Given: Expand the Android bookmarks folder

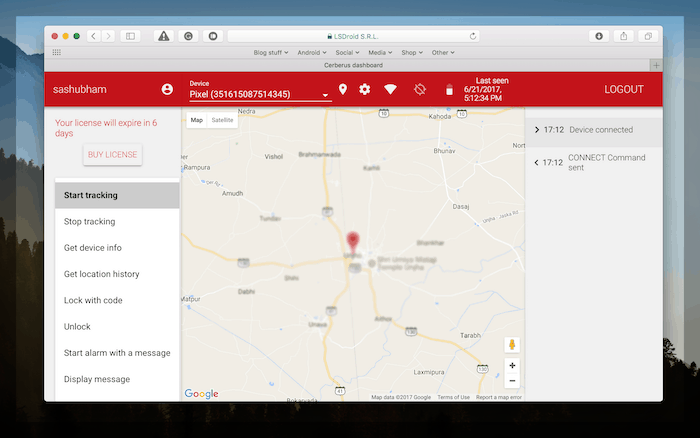Looking at the screenshot, I should 312,52.
